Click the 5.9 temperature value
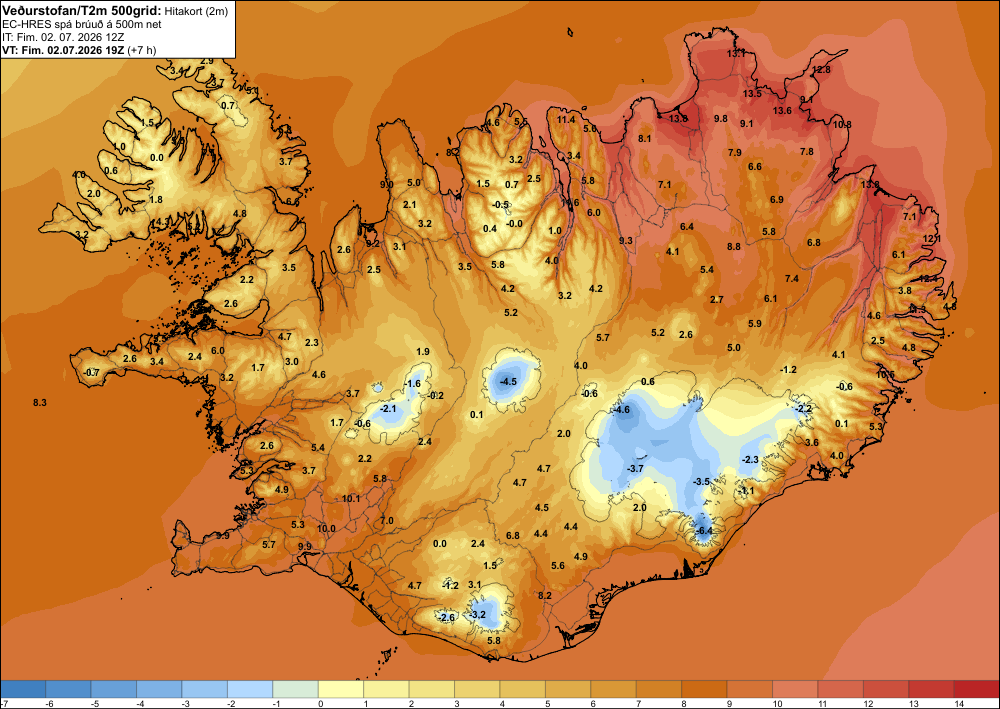 [x=754, y=324]
